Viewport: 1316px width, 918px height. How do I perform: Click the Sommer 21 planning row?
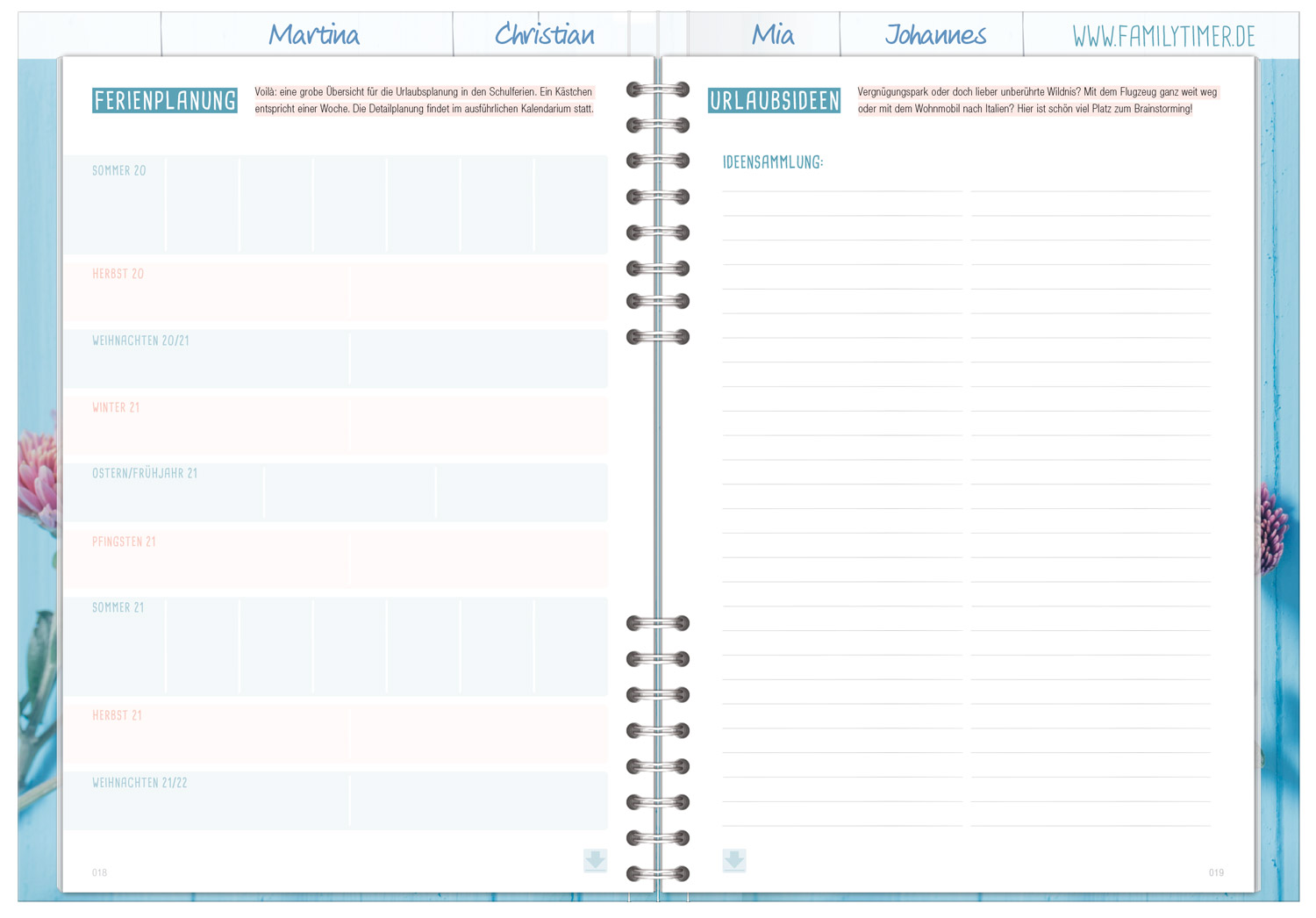coord(335,647)
